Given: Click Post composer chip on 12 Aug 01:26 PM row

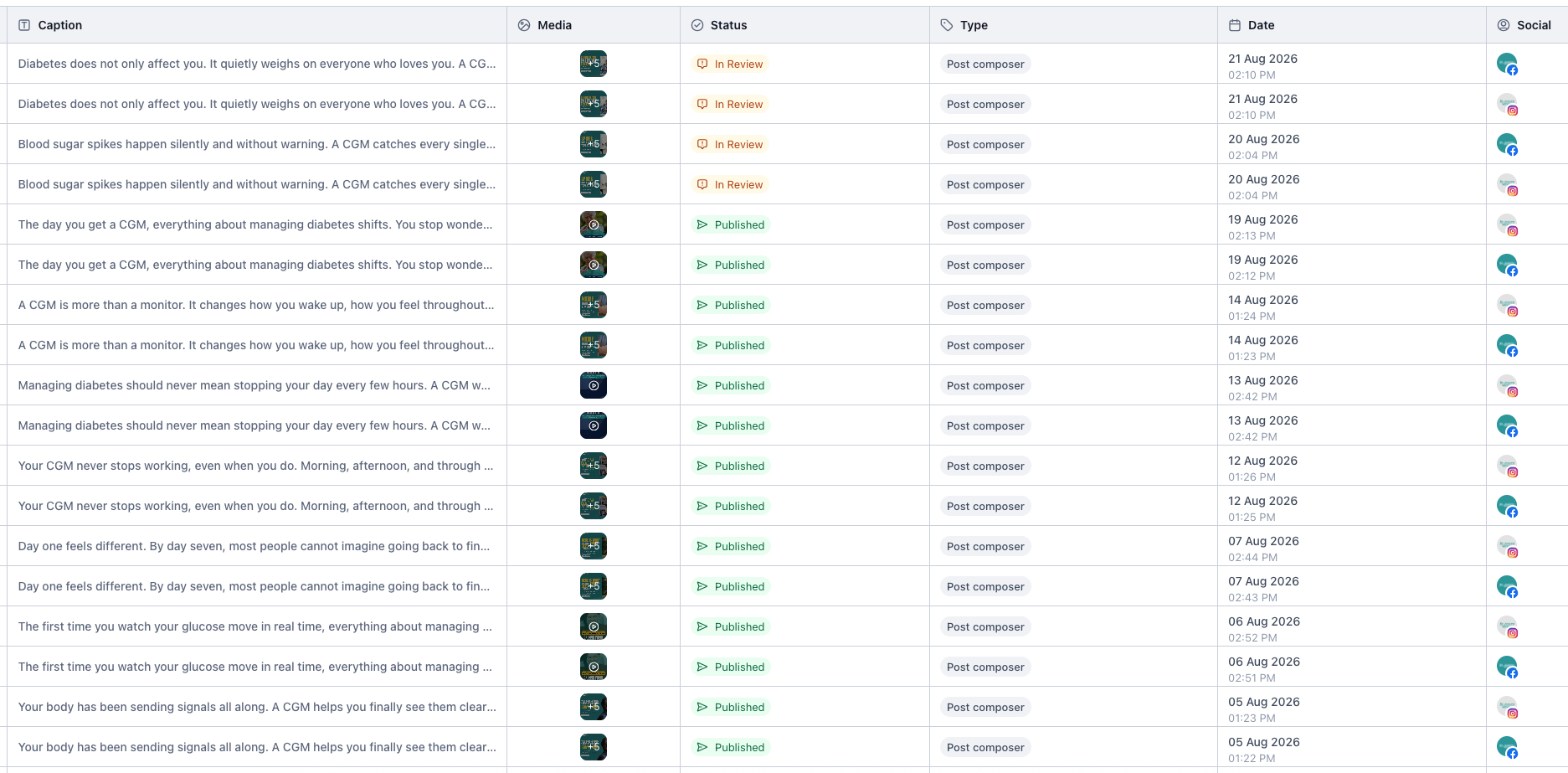Looking at the screenshot, I should tap(985, 466).
